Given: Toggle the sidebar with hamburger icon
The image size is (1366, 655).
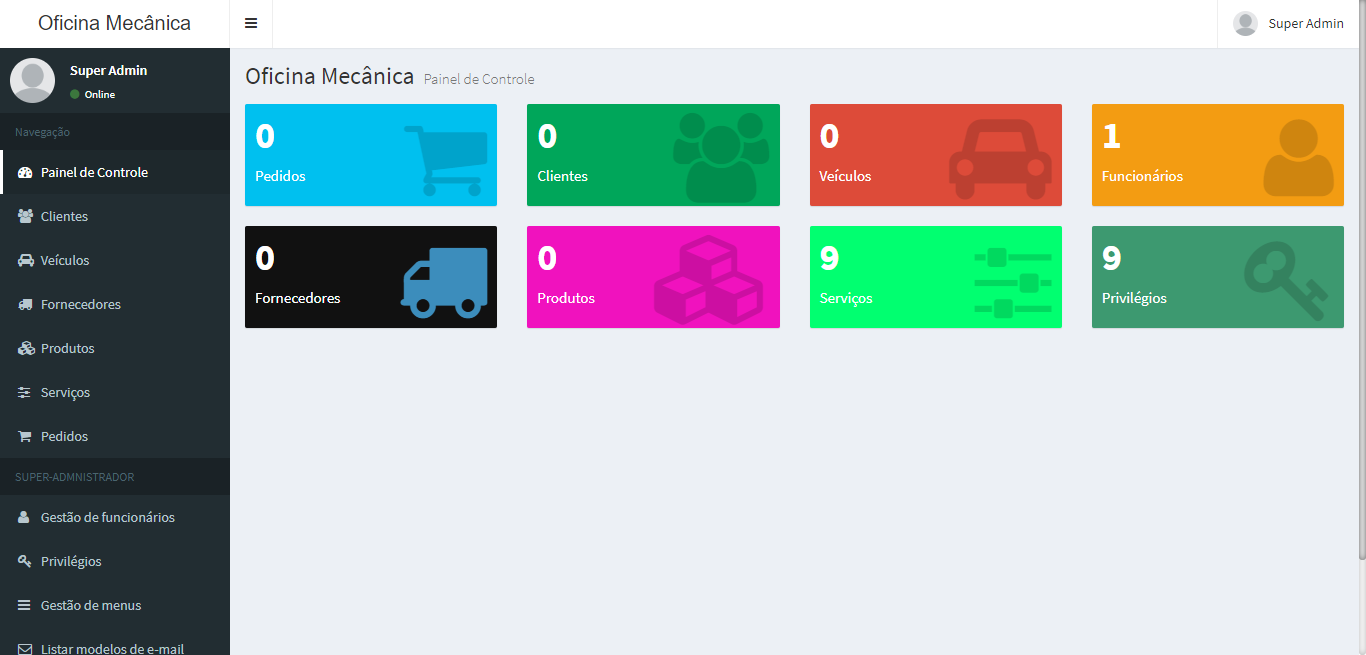Looking at the screenshot, I should tap(251, 23).
